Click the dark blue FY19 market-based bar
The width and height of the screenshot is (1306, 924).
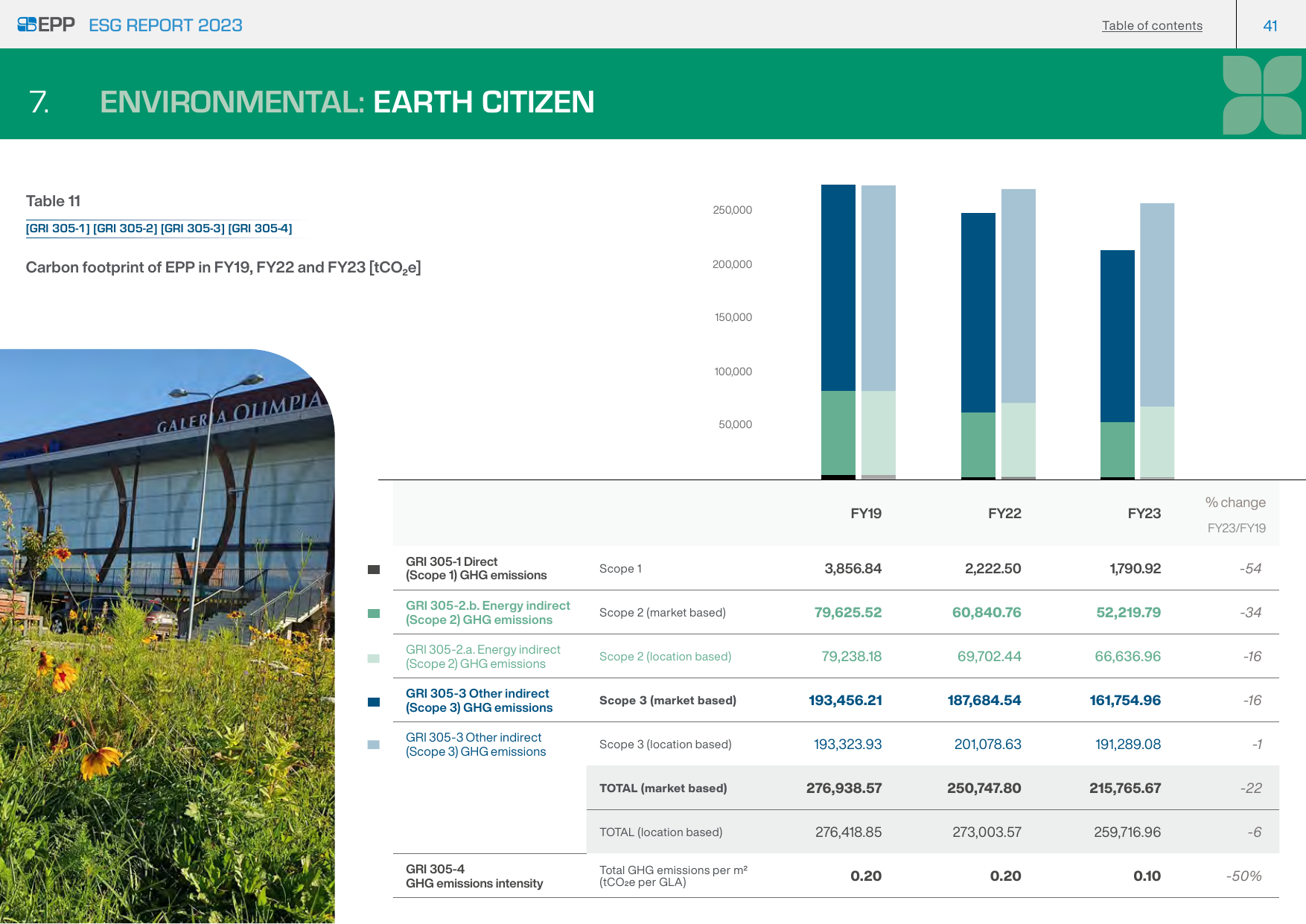838,287
